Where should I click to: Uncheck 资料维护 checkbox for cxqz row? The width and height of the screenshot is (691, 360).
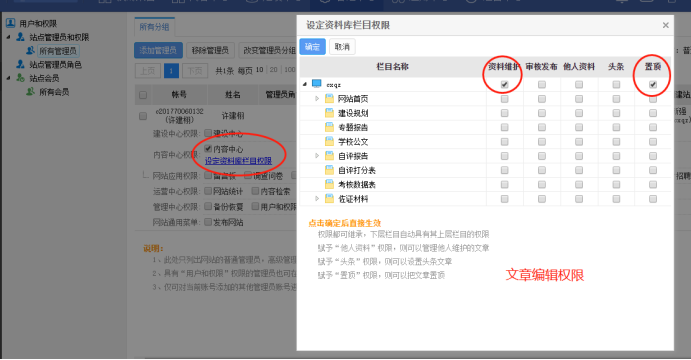[505, 84]
